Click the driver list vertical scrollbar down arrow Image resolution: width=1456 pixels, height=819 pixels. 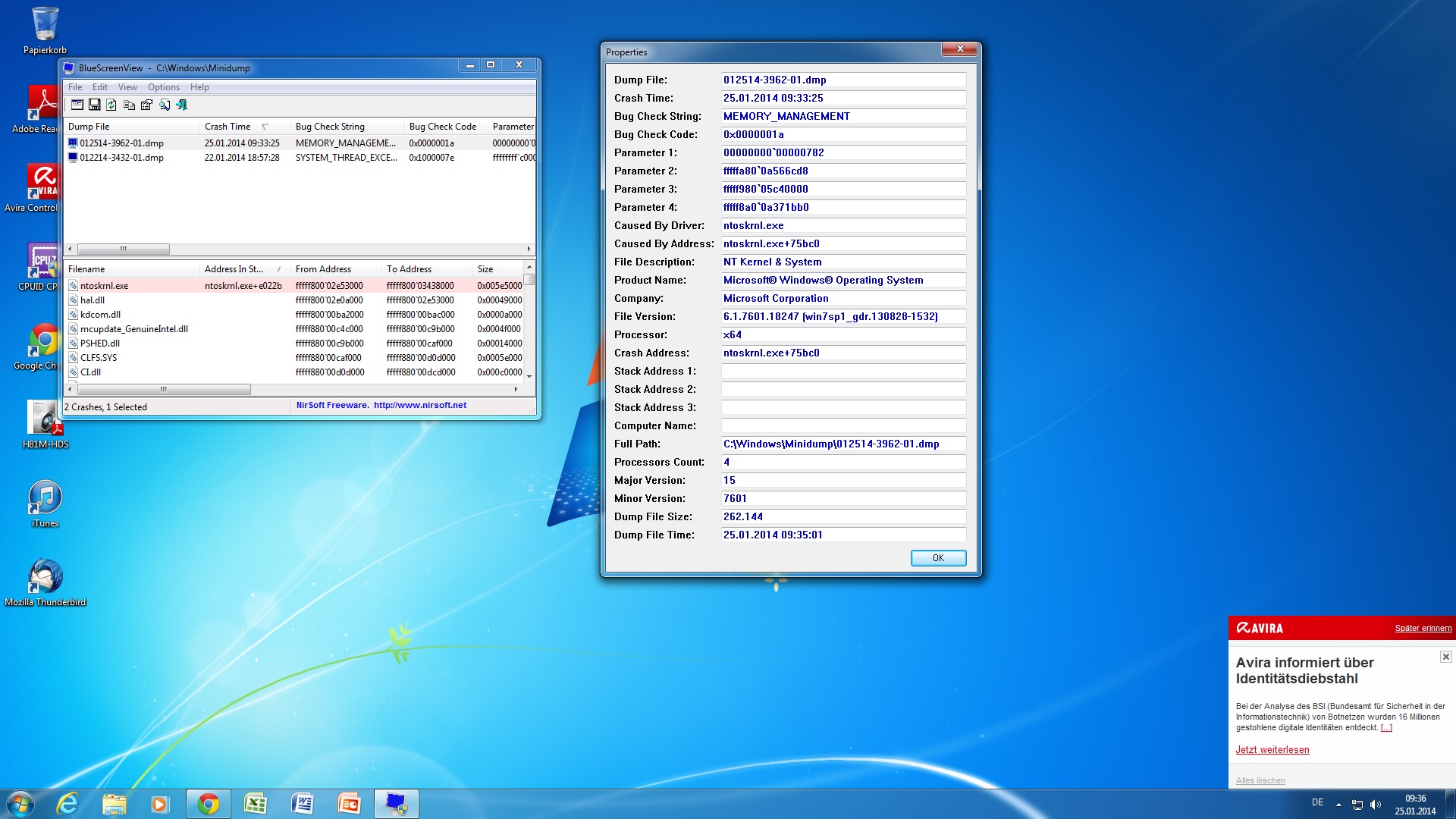tap(529, 376)
